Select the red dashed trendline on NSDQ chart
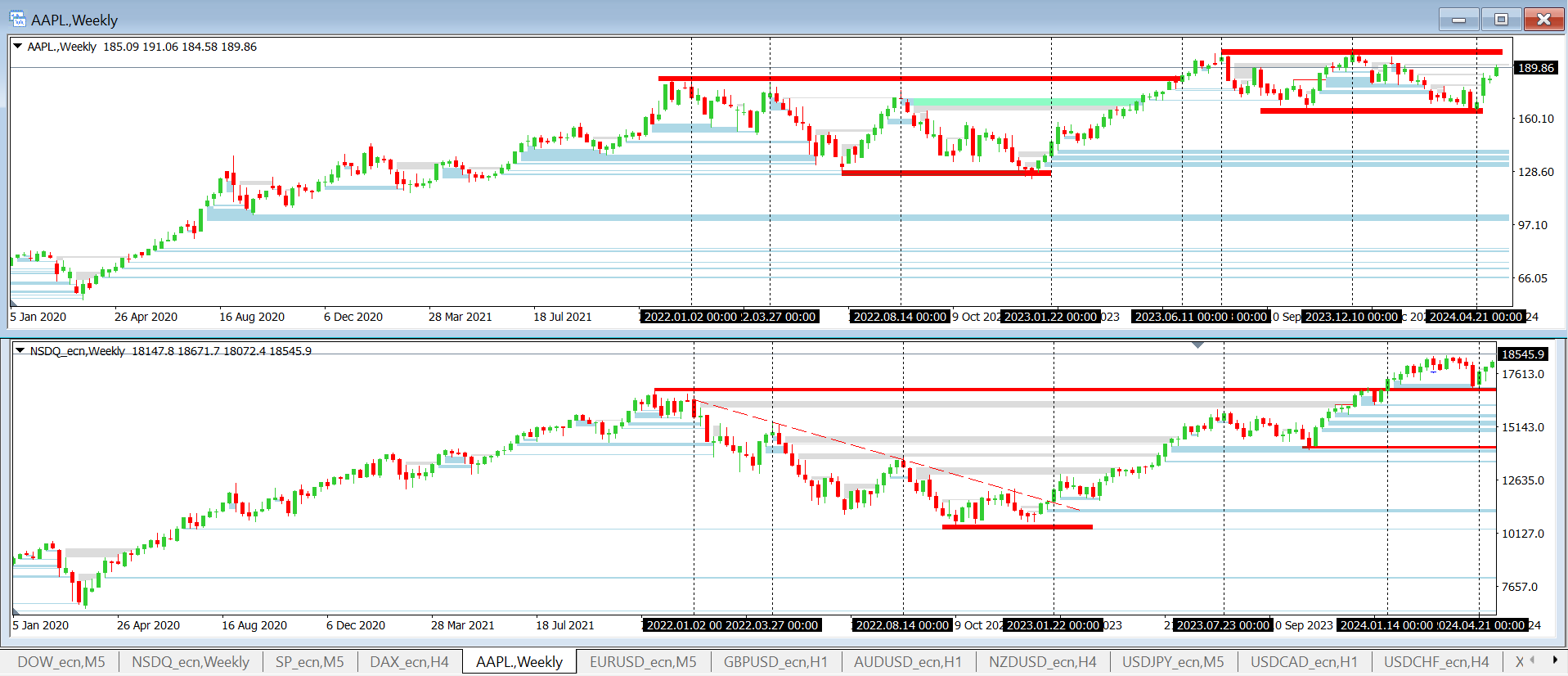 pos(887,455)
